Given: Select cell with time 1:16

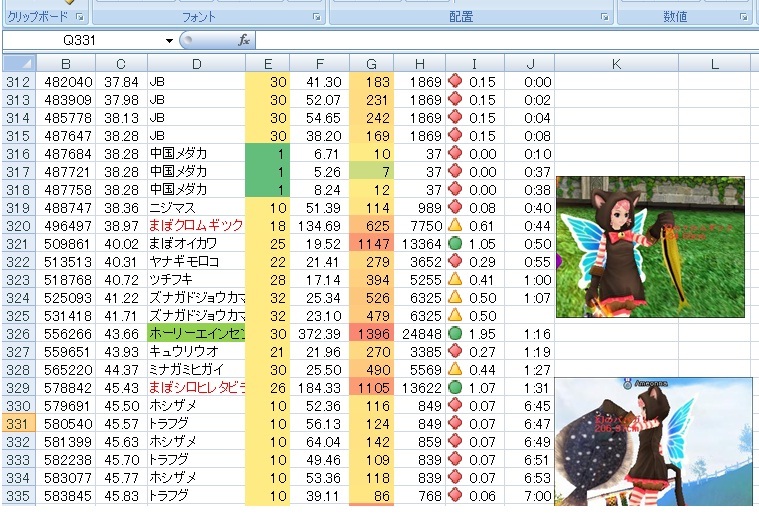Looking at the screenshot, I should (530, 334).
